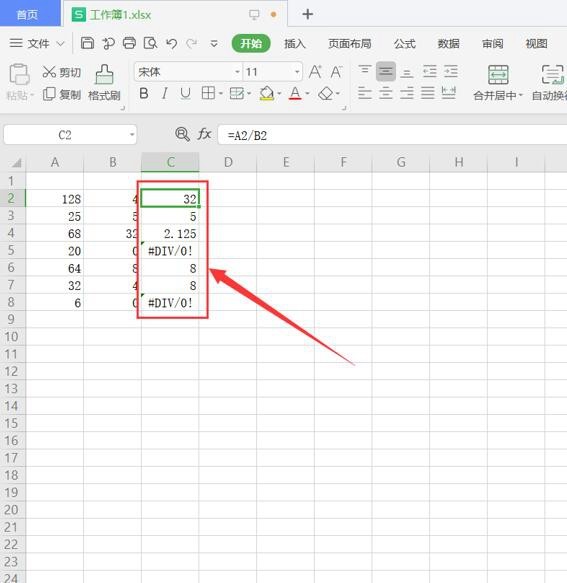Switch to the 插入 ribbon tab
Image resolution: width=567 pixels, height=583 pixels.
pyautogui.click(x=295, y=44)
